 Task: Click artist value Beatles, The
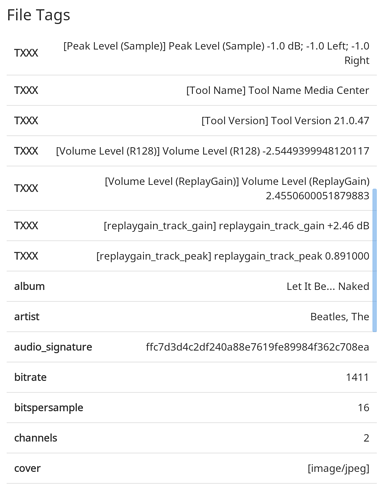(x=340, y=317)
